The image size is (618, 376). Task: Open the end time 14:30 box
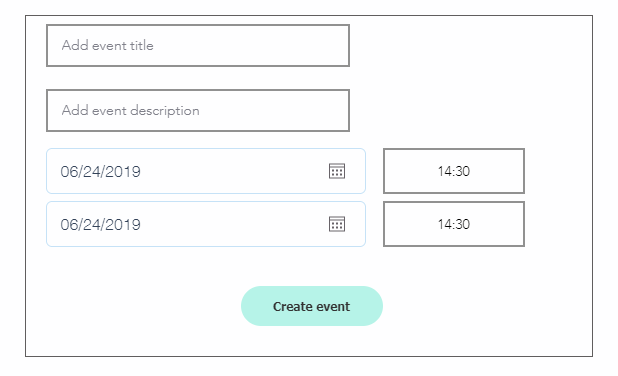coord(454,224)
